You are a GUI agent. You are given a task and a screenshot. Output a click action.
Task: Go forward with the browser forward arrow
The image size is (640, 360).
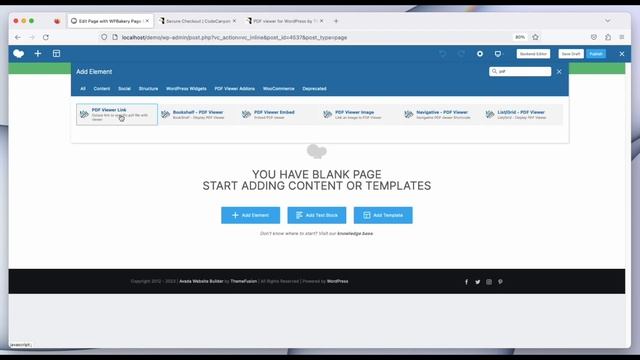[32, 37]
